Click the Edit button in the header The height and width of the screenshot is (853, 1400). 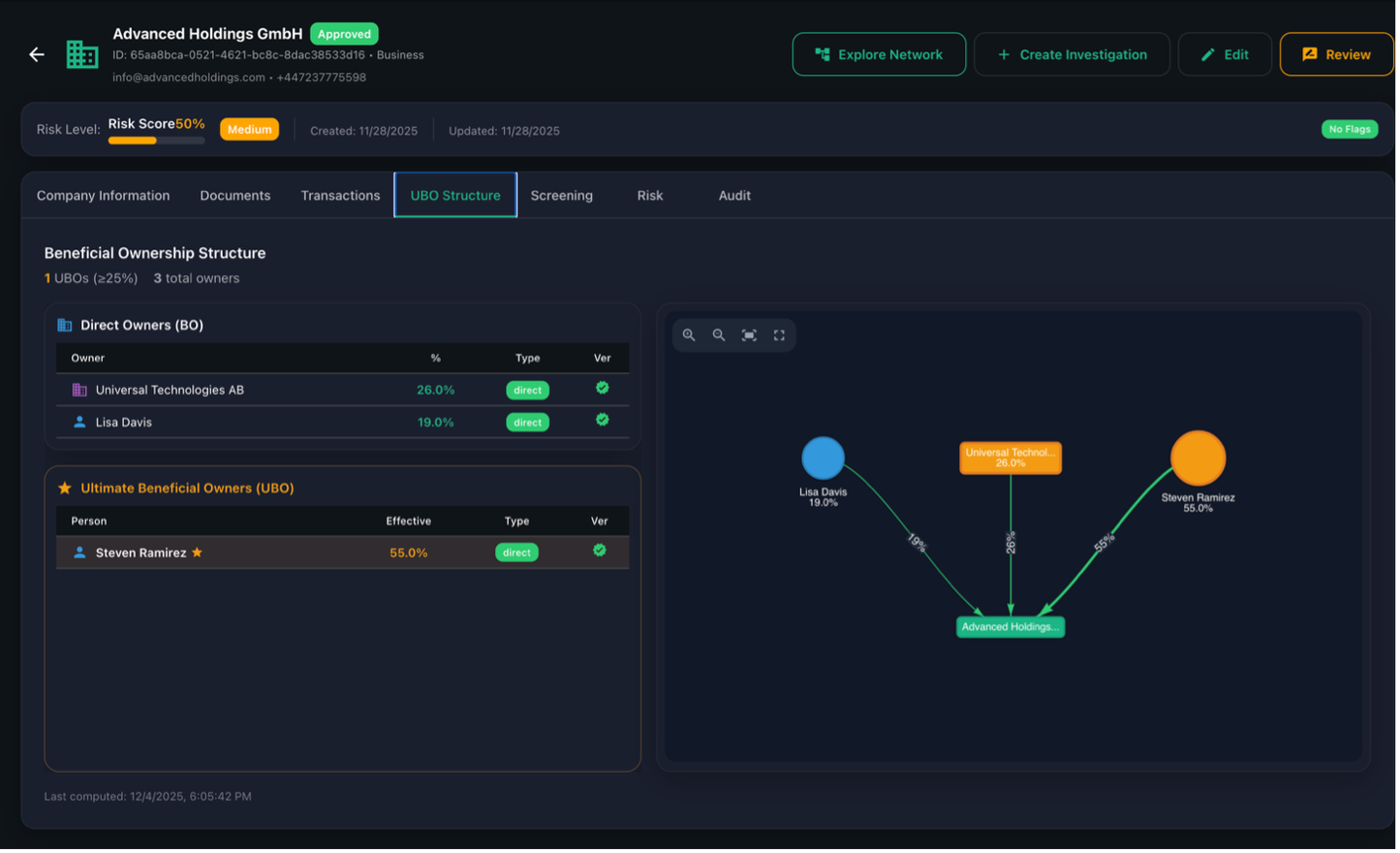coord(1224,54)
